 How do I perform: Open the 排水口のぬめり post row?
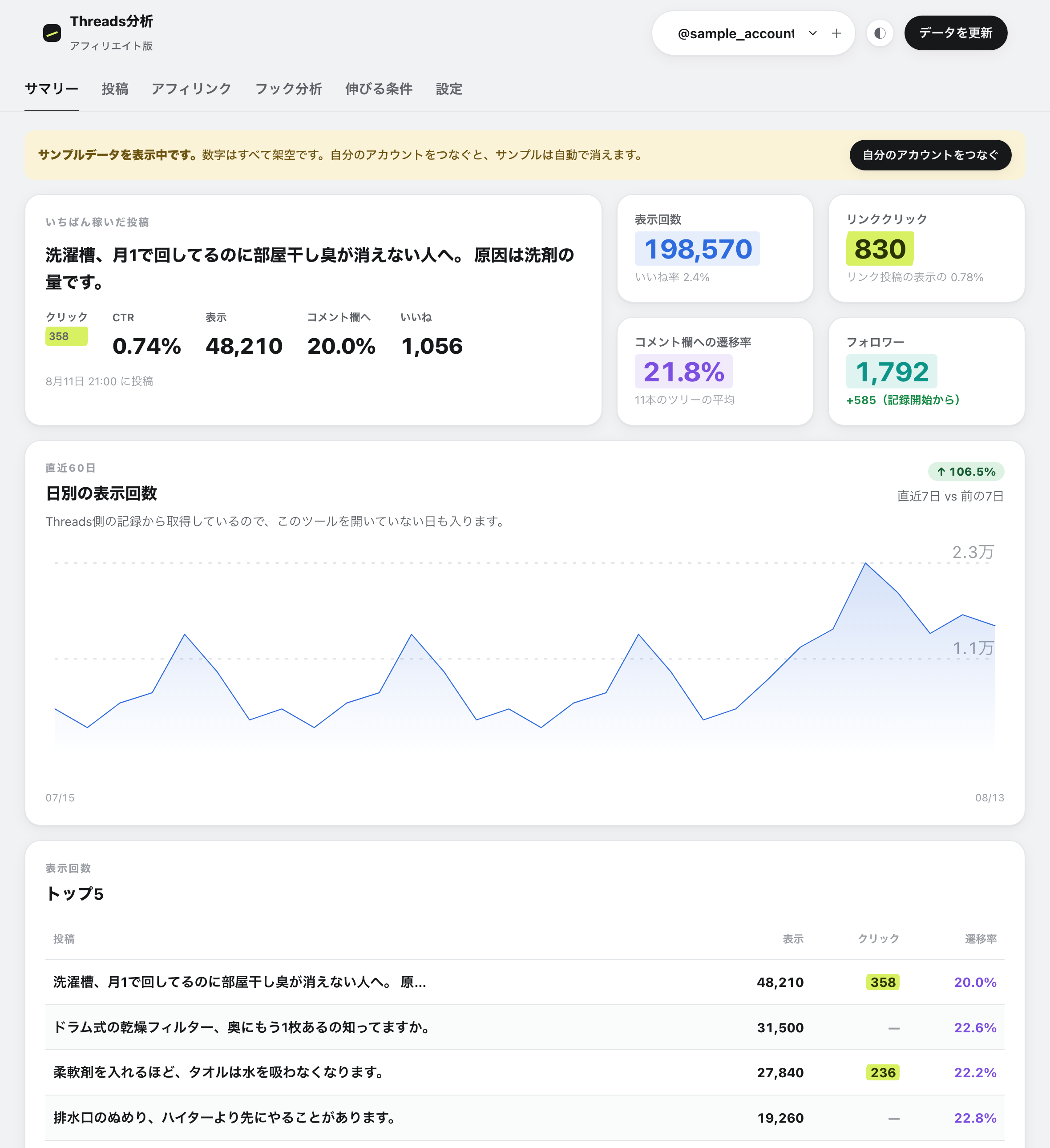(x=525, y=1117)
